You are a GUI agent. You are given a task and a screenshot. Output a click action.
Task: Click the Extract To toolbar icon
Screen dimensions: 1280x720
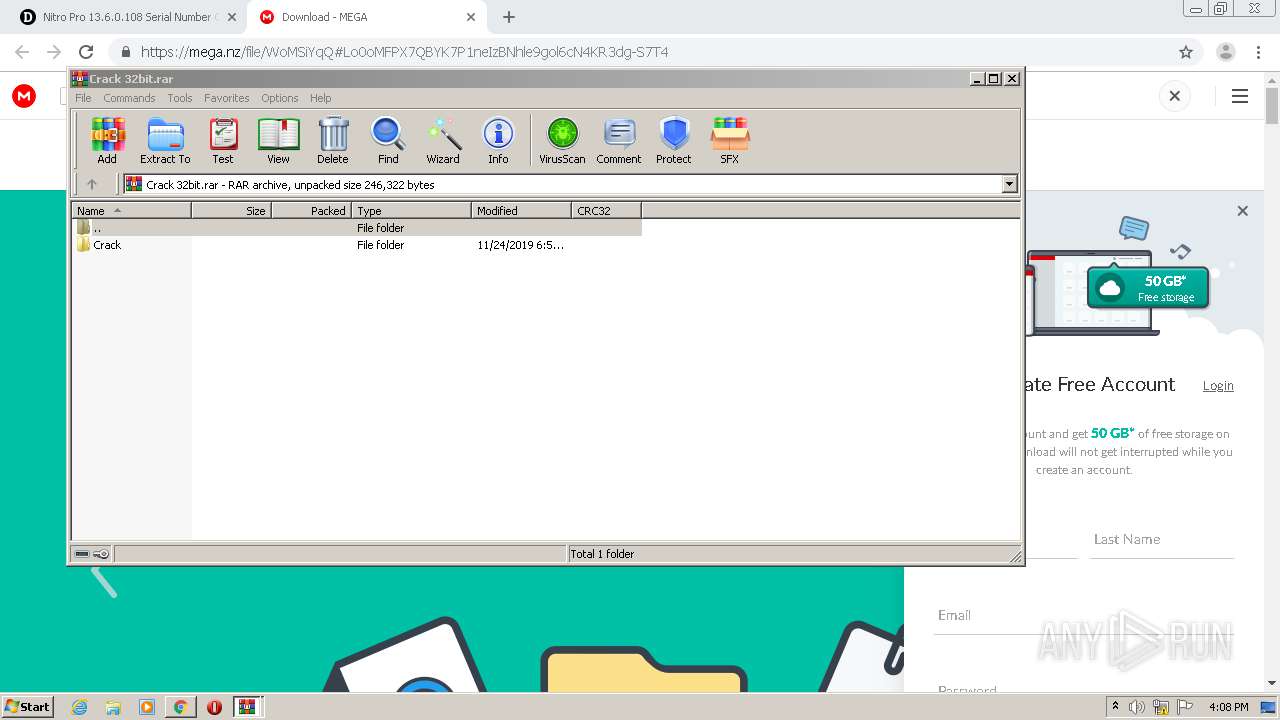165,140
